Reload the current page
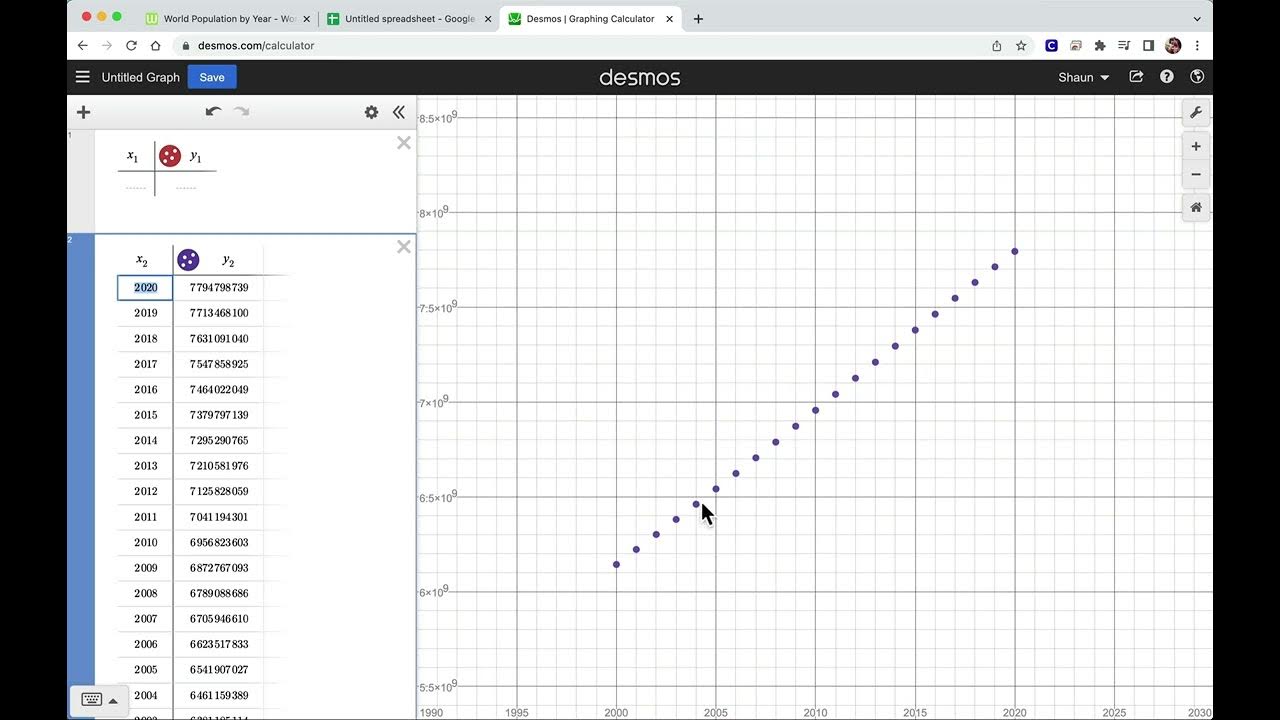Screen dimensions: 1280x720 [x=131, y=45]
